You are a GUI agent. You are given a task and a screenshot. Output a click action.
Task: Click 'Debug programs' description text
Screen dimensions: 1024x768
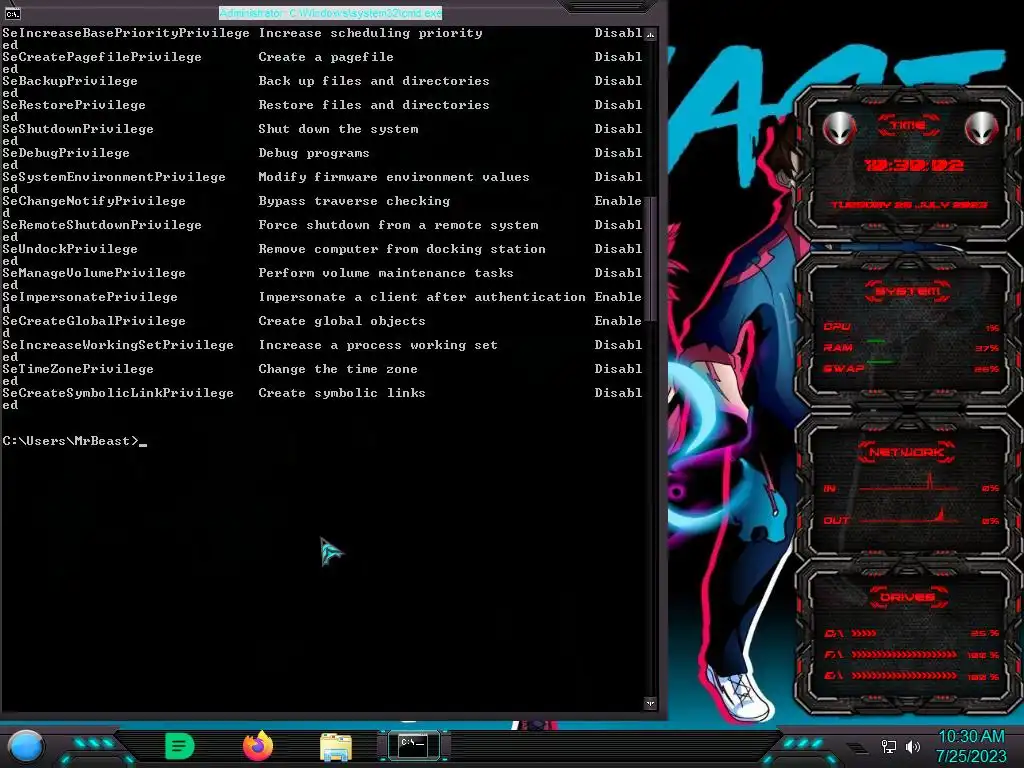pyautogui.click(x=314, y=153)
